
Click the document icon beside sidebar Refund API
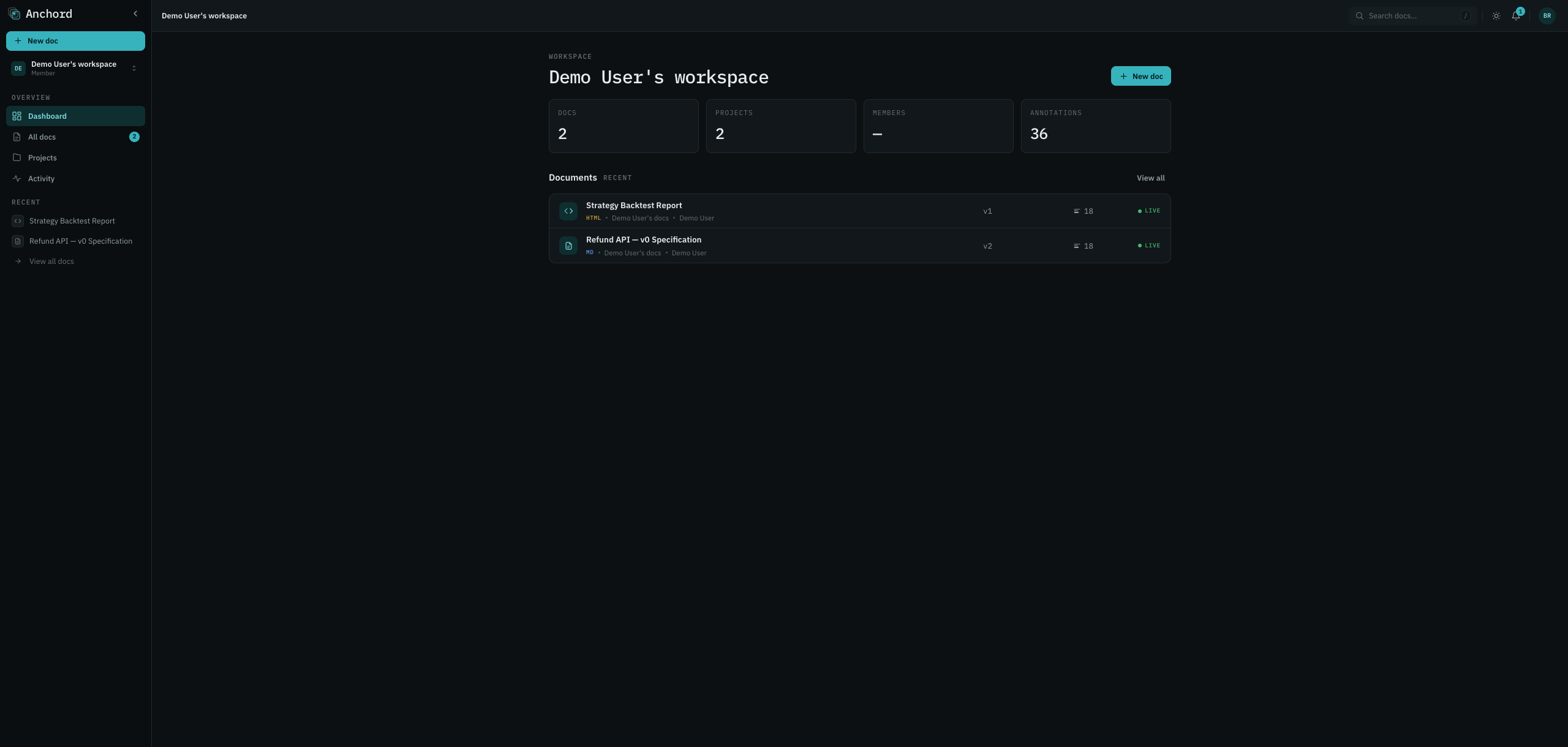coord(18,241)
